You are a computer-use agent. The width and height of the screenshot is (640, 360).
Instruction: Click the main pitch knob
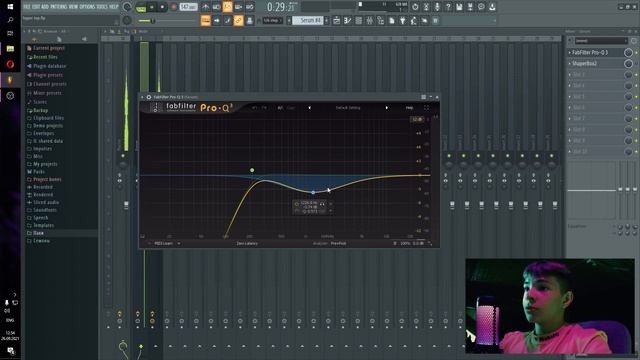127,20
